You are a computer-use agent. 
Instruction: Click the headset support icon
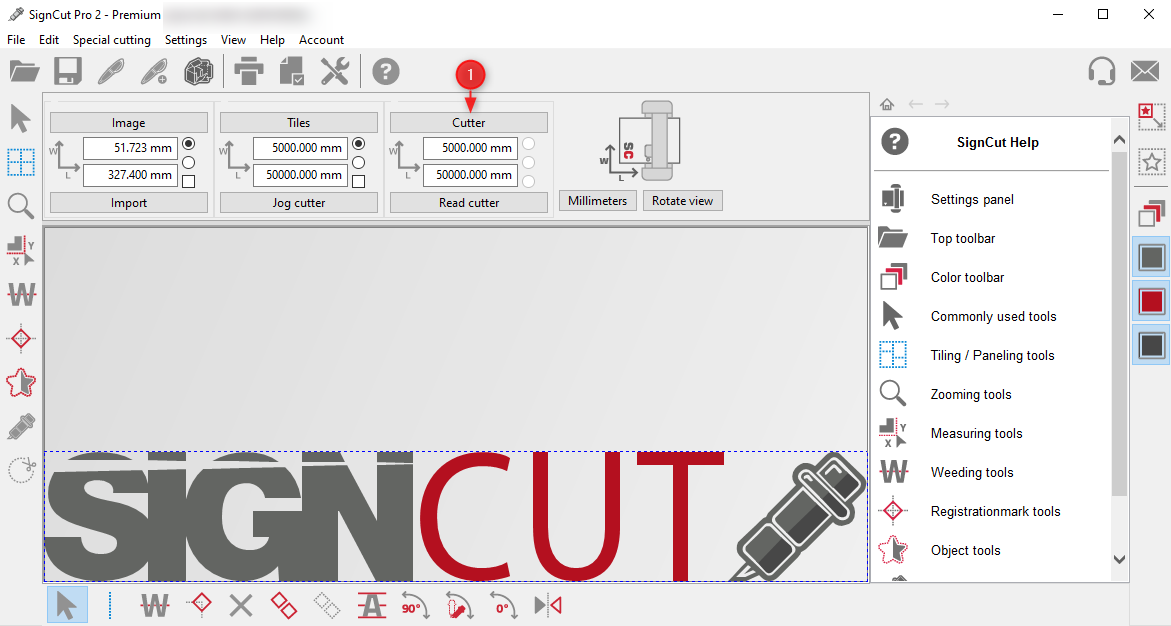point(1102,72)
